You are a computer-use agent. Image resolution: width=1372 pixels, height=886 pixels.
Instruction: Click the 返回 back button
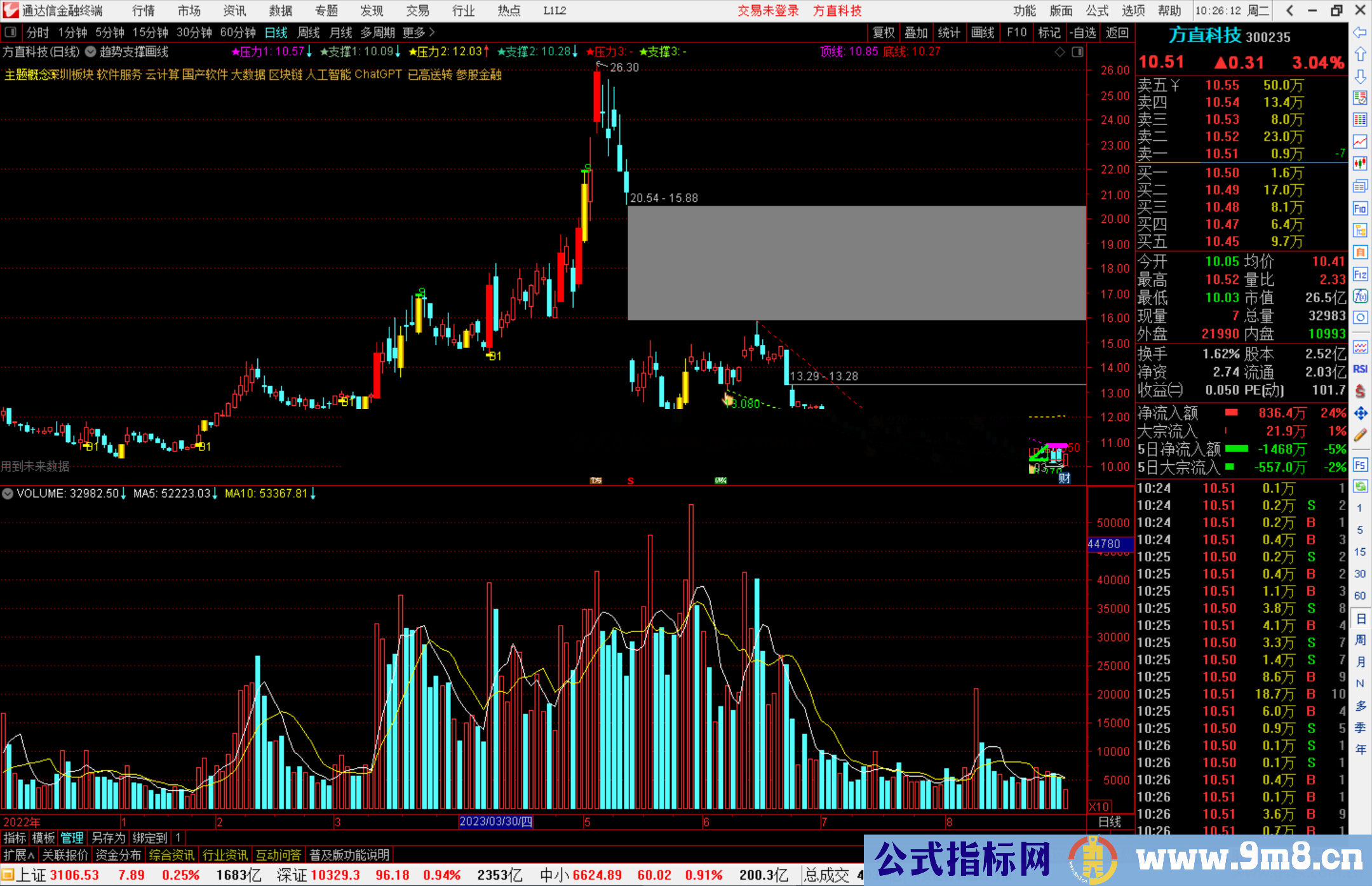click(x=1117, y=32)
